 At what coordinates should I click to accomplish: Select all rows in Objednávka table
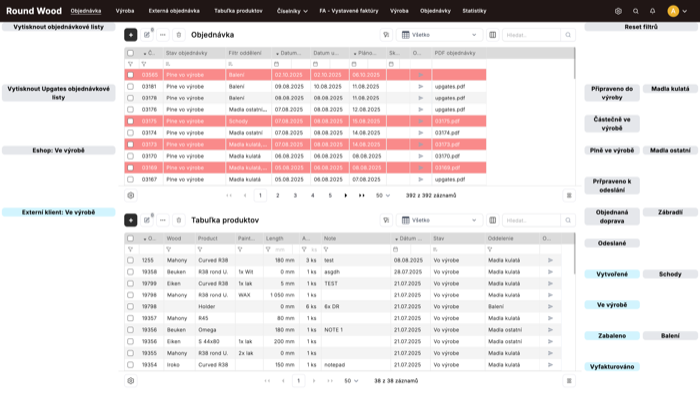coord(130,53)
